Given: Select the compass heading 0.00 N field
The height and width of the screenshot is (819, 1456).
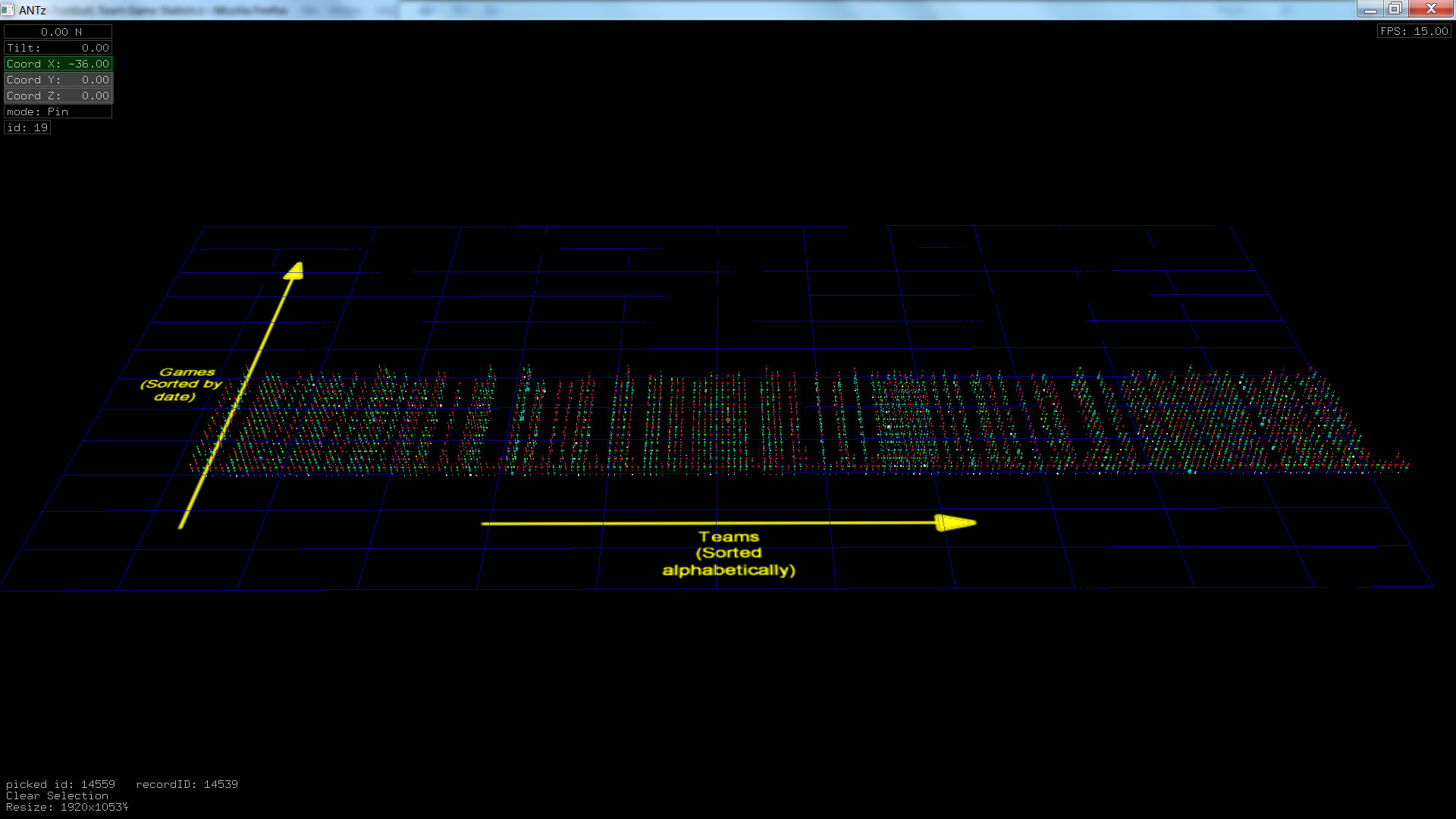Looking at the screenshot, I should tap(58, 32).
